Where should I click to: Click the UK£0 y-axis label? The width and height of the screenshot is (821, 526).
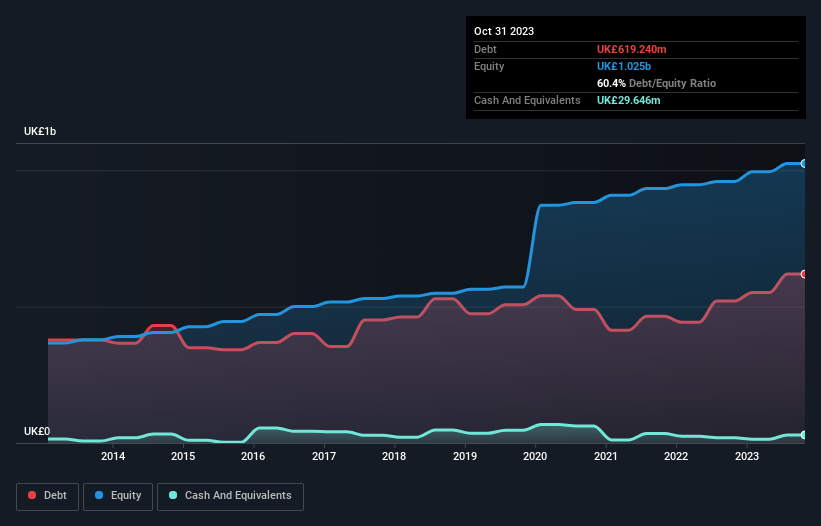pyautogui.click(x=37, y=431)
